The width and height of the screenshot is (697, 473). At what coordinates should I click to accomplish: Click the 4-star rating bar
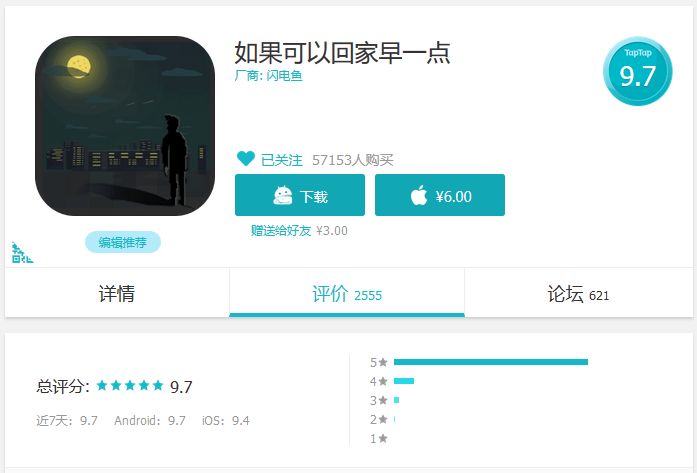tap(404, 381)
